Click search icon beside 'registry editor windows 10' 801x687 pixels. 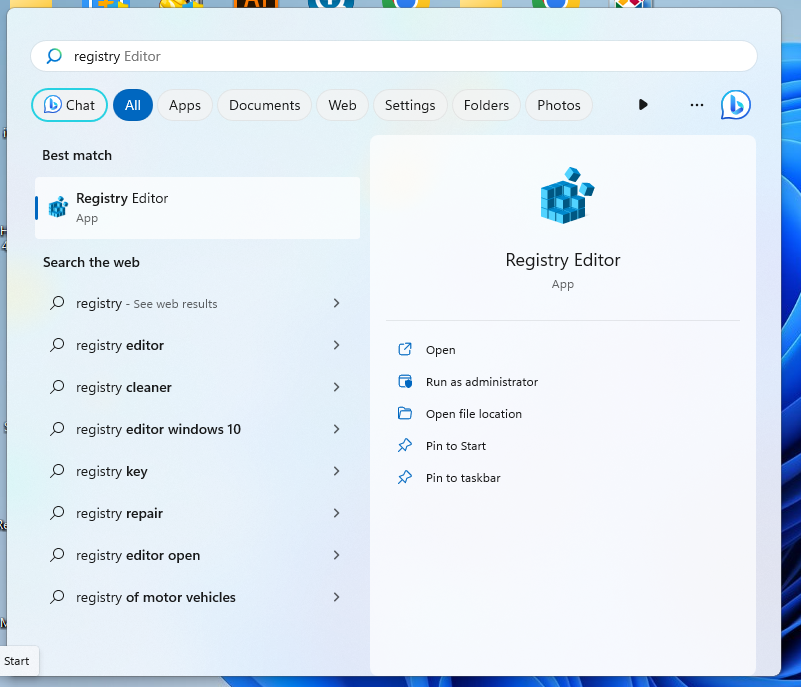(57, 429)
